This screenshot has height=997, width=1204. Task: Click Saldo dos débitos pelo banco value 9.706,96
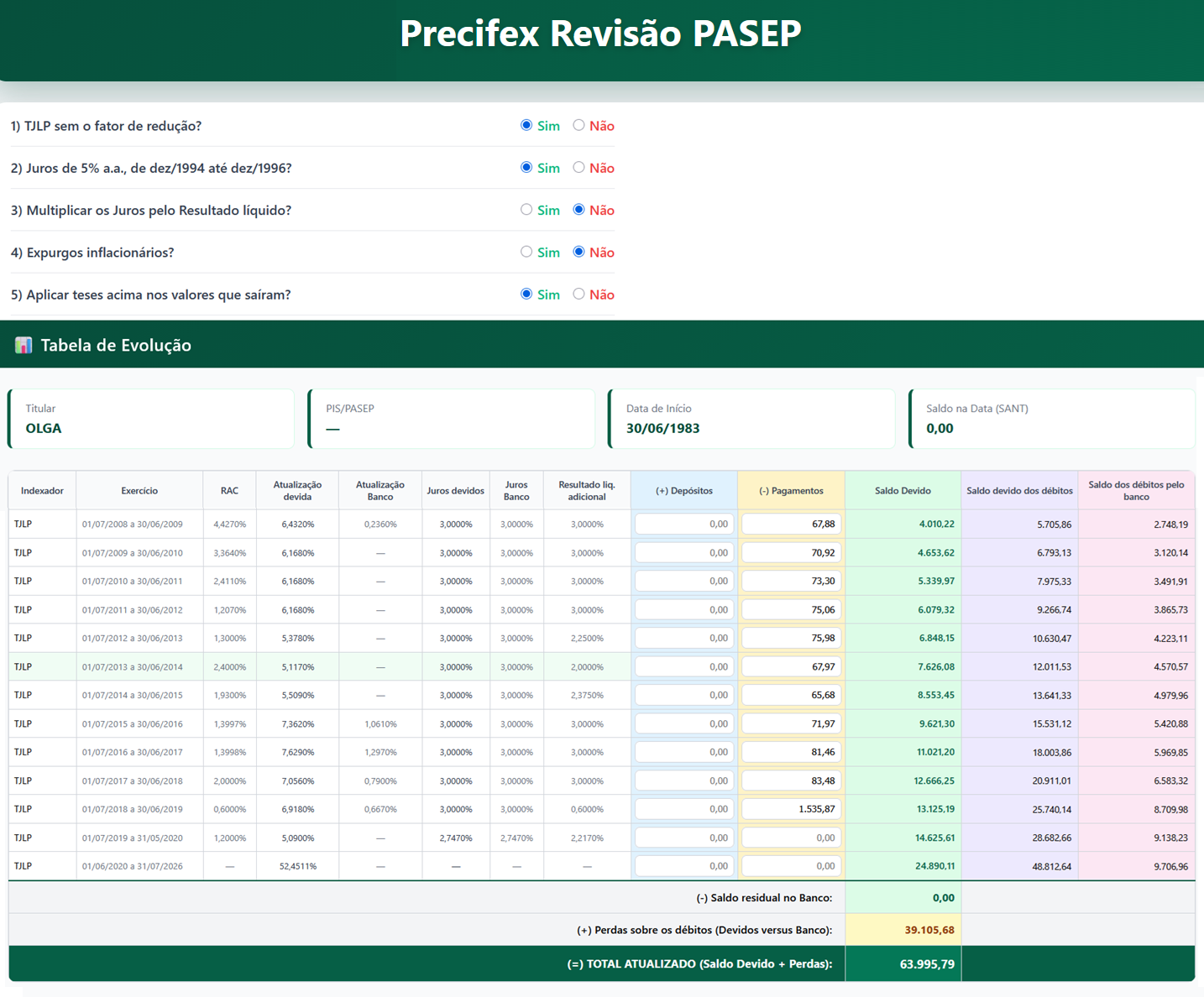point(1170,867)
